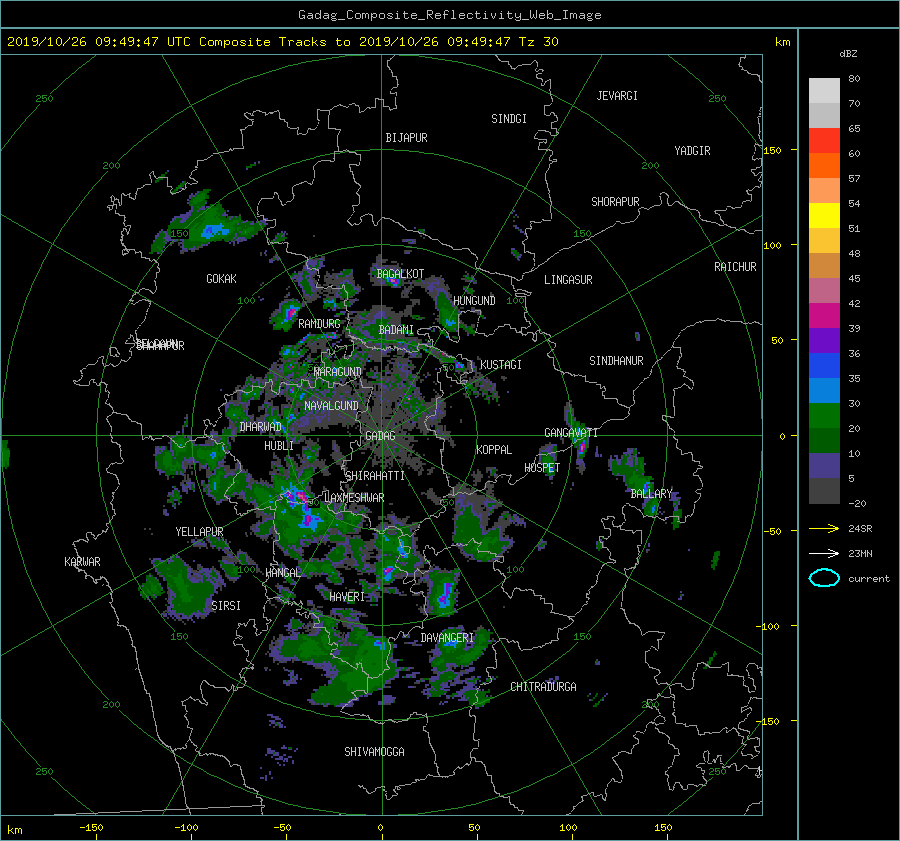This screenshot has width=900, height=841.
Task: Click the YADGIR city label
Action: click(x=692, y=151)
